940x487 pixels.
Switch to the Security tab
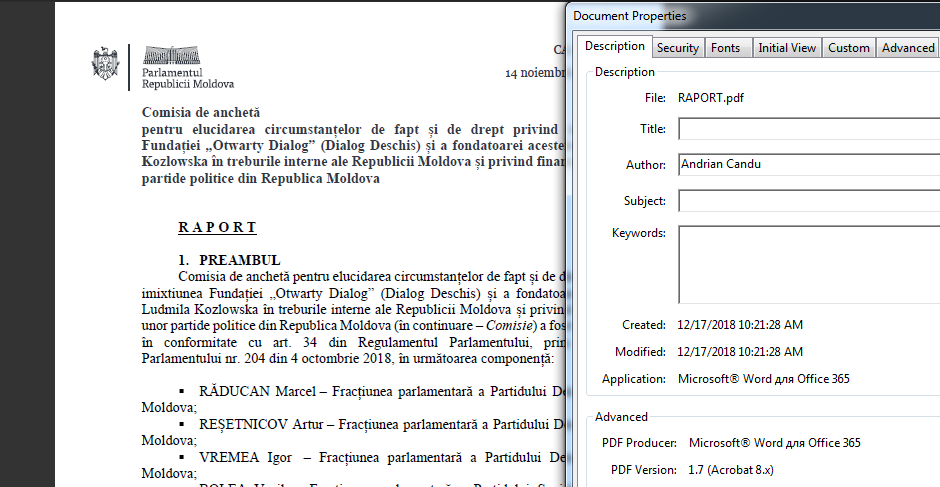click(677, 48)
